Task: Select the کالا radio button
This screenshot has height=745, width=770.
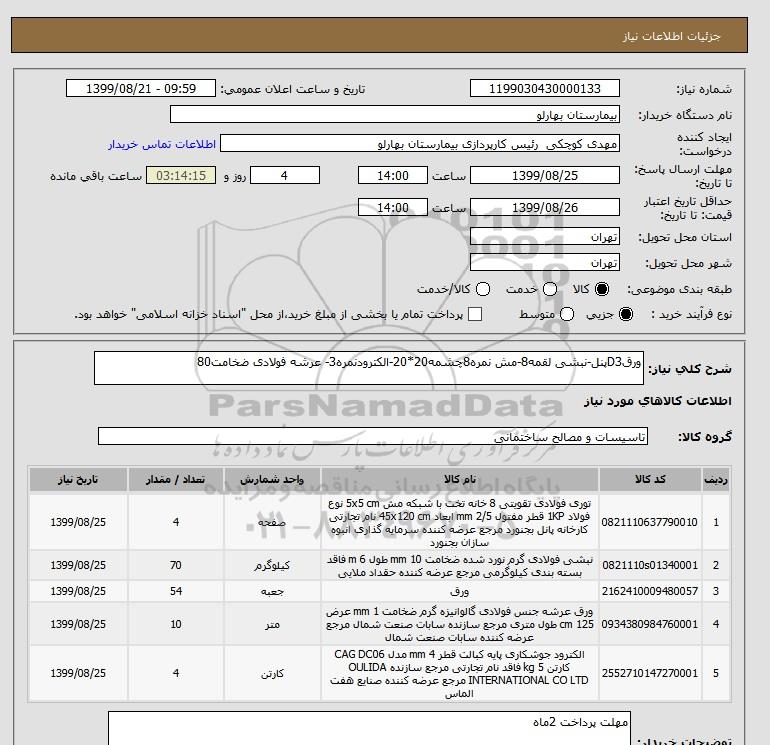Action: point(602,289)
